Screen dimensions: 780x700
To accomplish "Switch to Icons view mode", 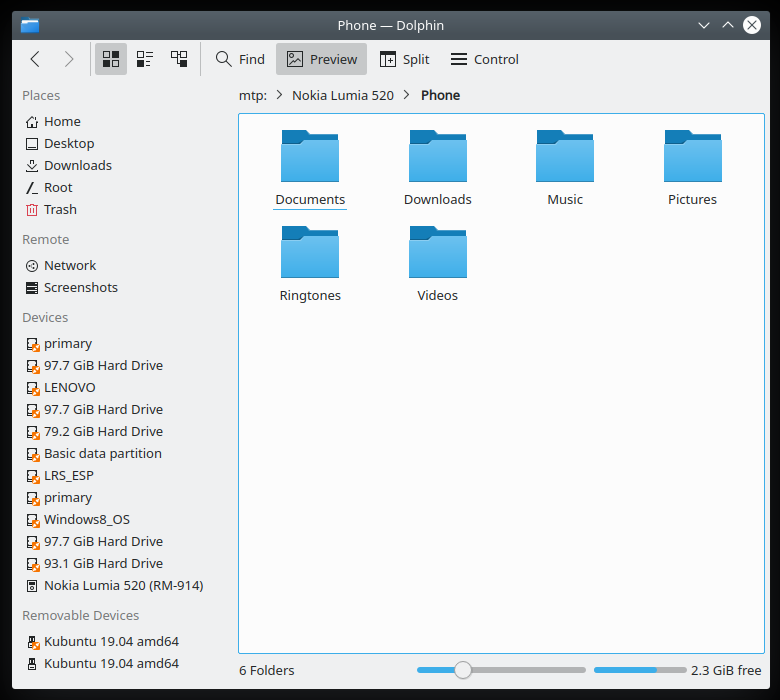I will point(111,59).
